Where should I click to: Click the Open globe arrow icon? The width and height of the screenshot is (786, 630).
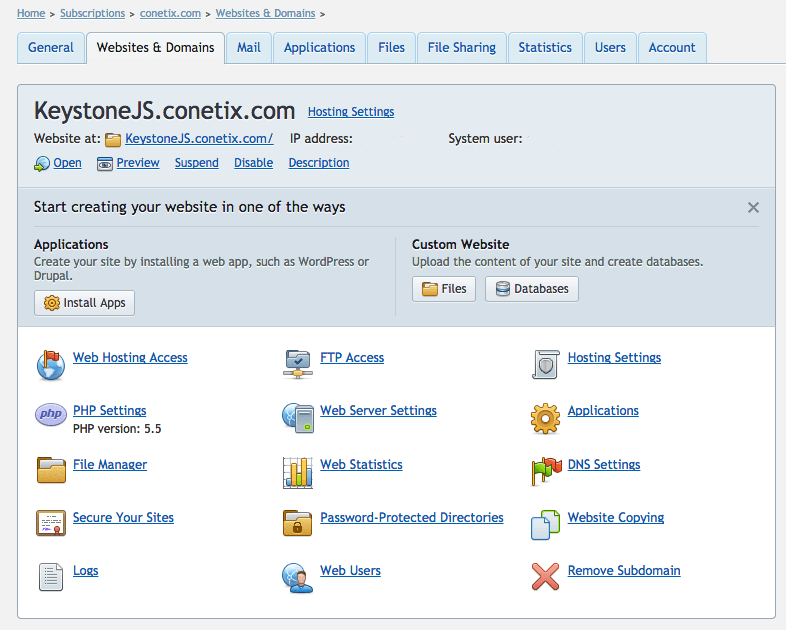[x=42, y=163]
